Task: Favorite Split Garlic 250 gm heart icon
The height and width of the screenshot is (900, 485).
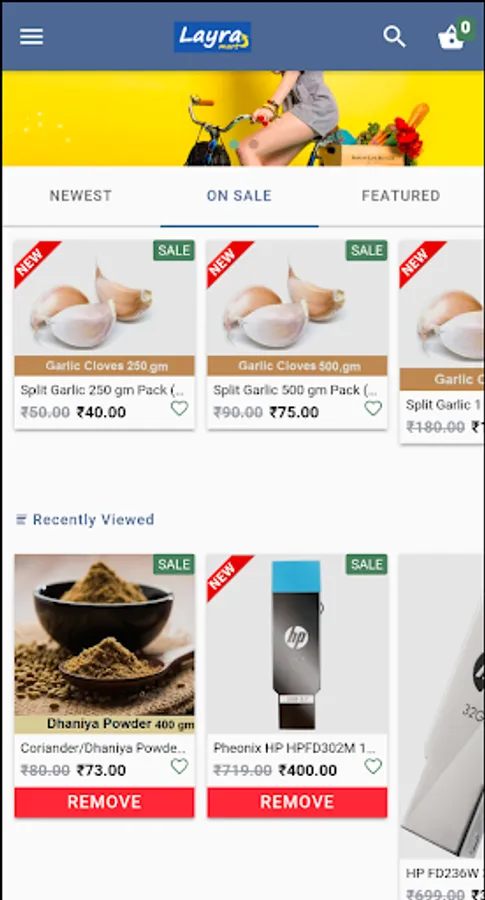Action: (180, 409)
